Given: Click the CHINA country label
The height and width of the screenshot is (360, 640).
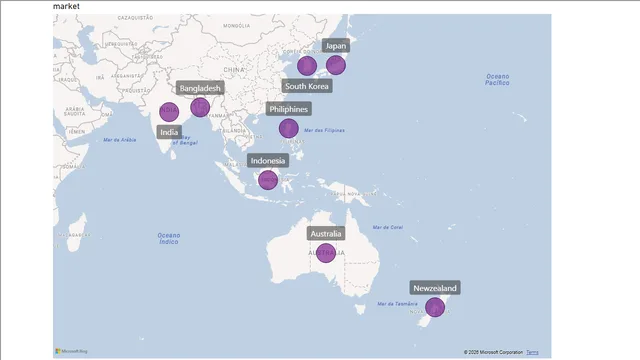Looking at the screenshot, I should (234, 70).
